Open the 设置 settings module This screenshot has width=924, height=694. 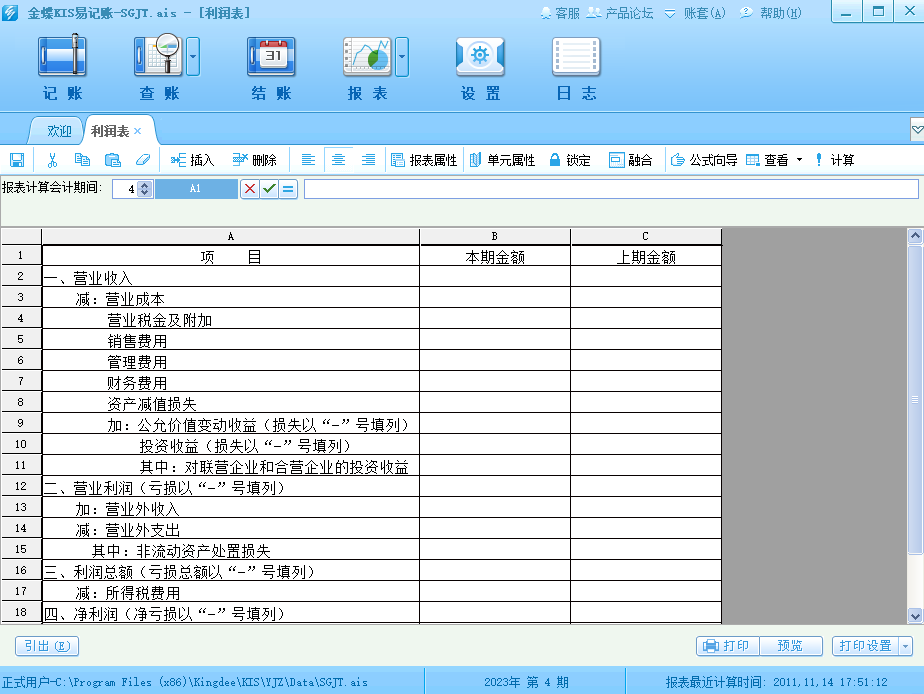click(480, 68)
